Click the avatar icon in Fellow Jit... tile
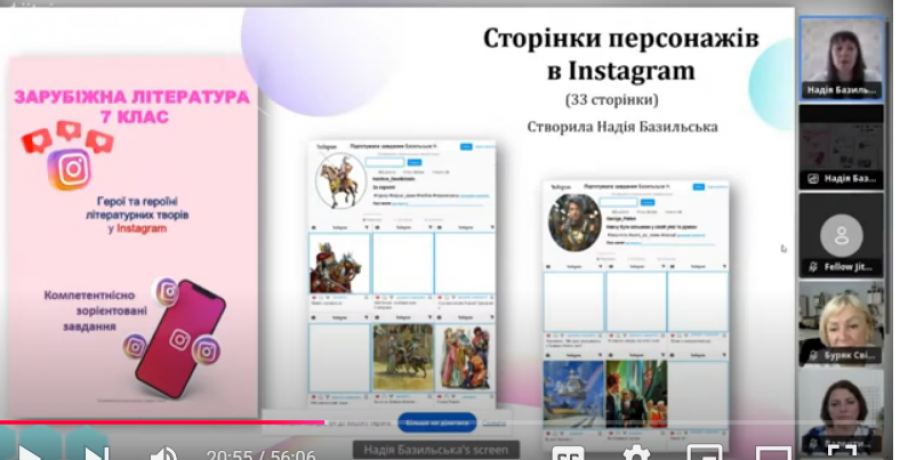This screenshot has width=900, height=460. click(841, 235)
